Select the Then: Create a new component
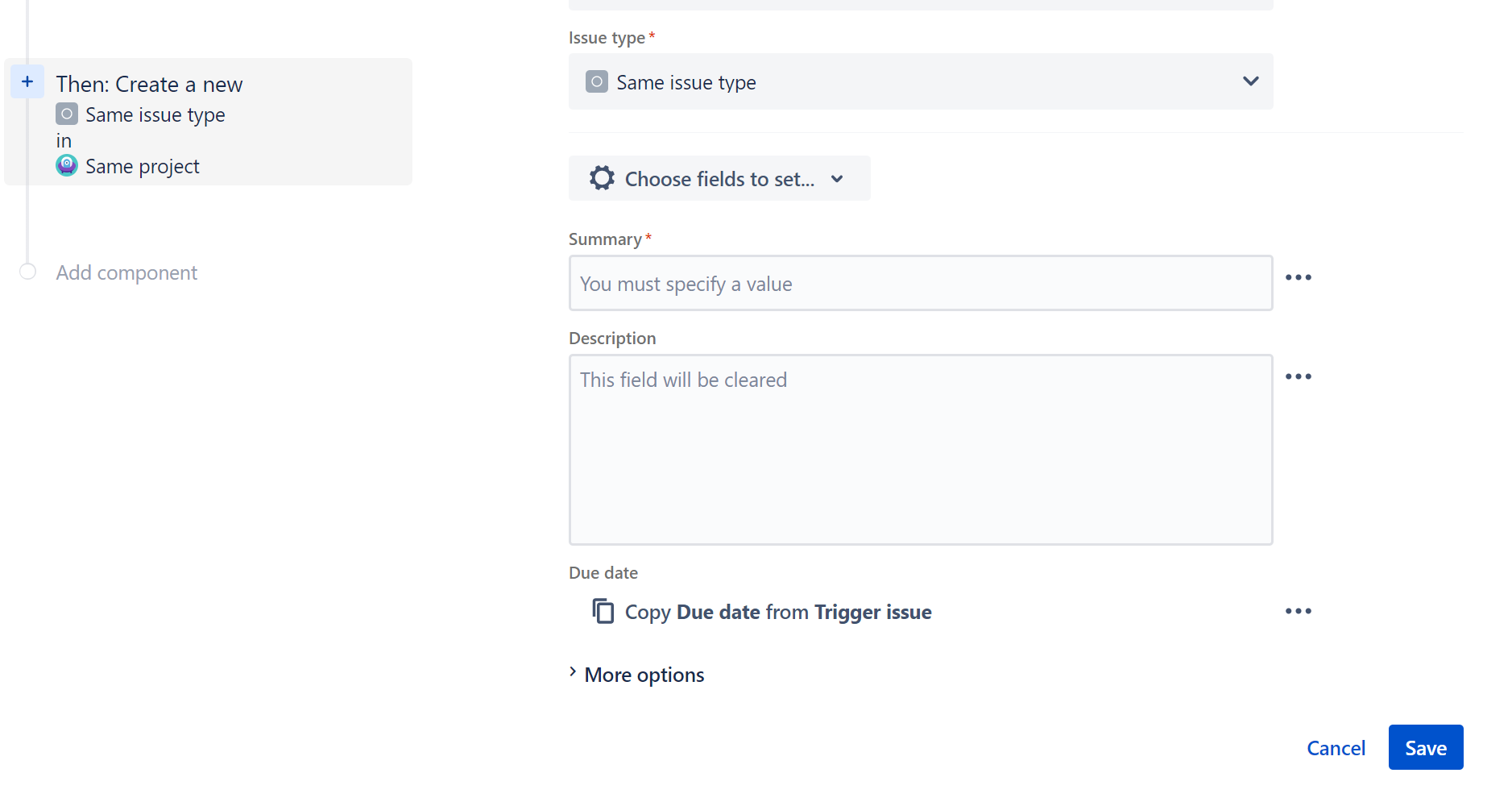 [x=208, y=122]
